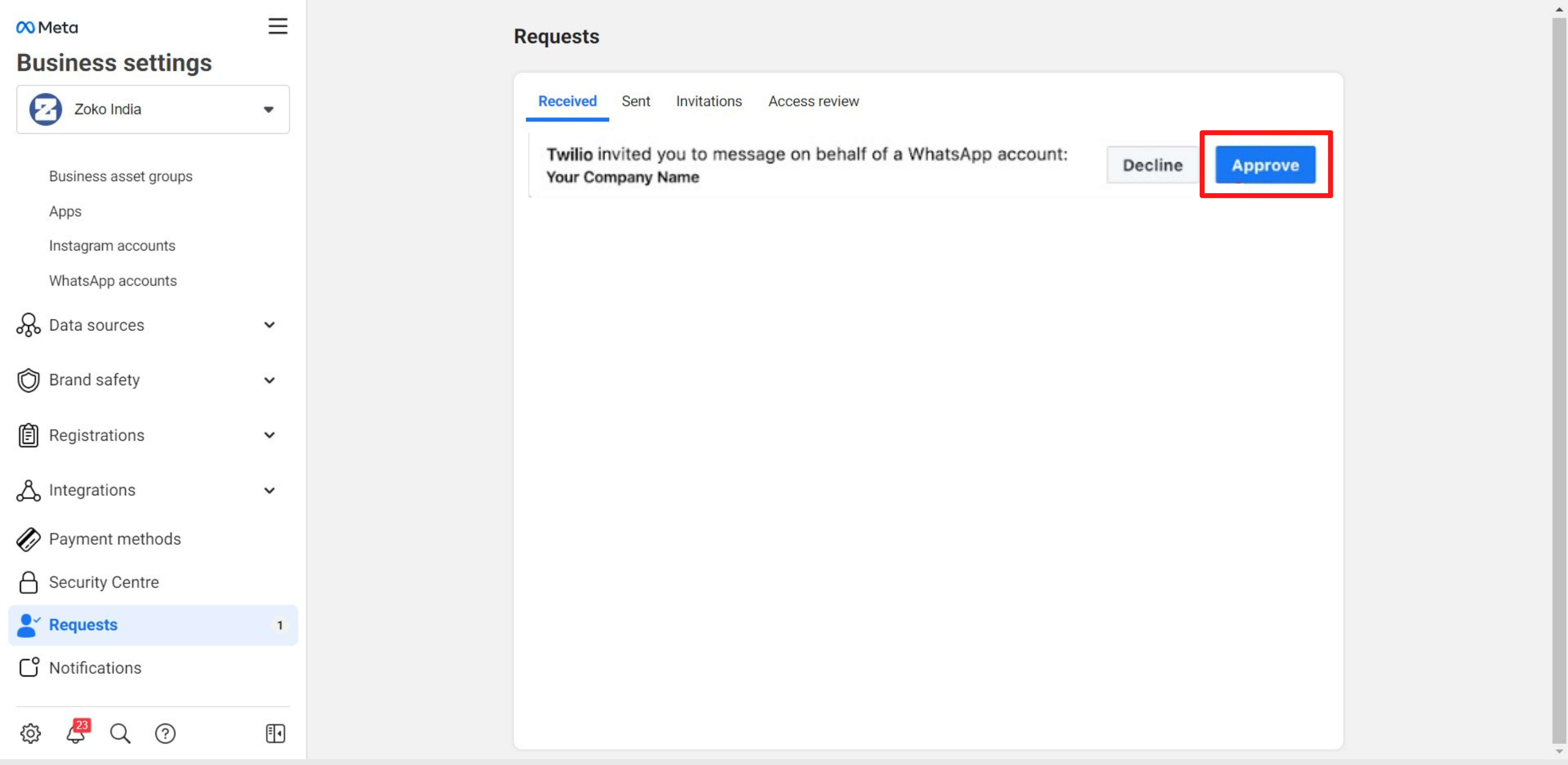
Task: Click the 'Your Company Name' text
Action: (622, 177)
